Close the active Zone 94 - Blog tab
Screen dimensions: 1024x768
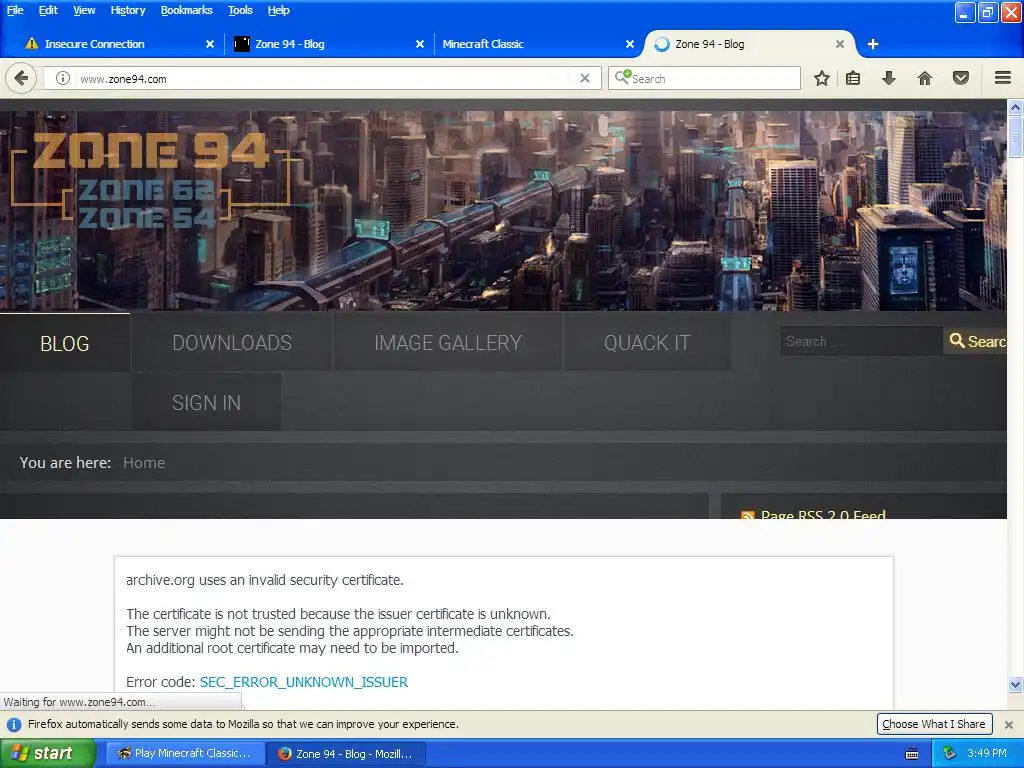click(x=840, y=44)
